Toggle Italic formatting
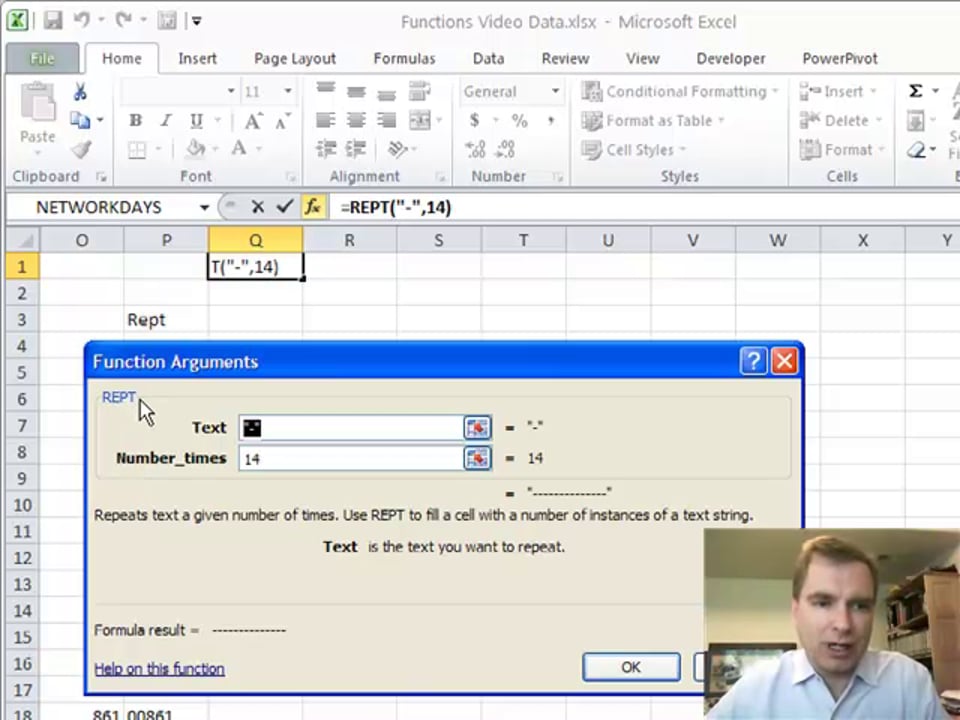960x720 pixels. coord(165,121)
